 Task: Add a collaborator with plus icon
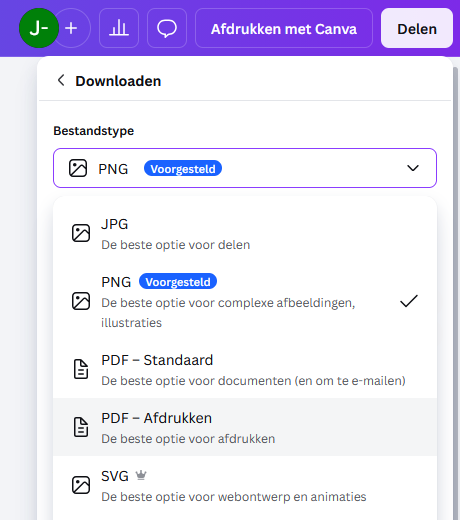(72, 28)
